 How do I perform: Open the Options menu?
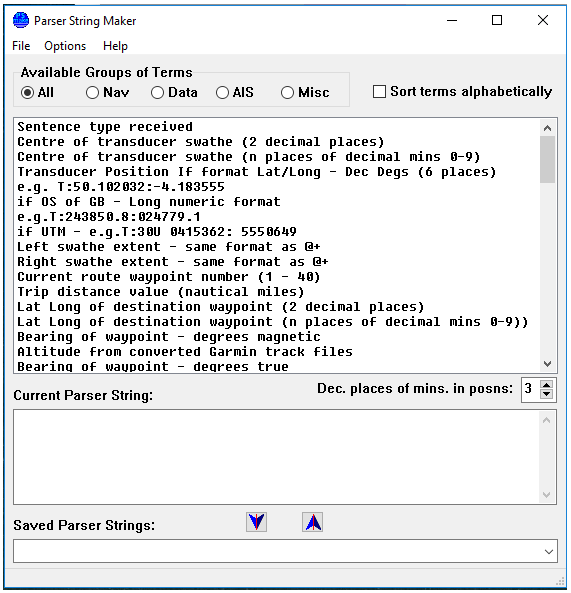(x=65, y=46)
